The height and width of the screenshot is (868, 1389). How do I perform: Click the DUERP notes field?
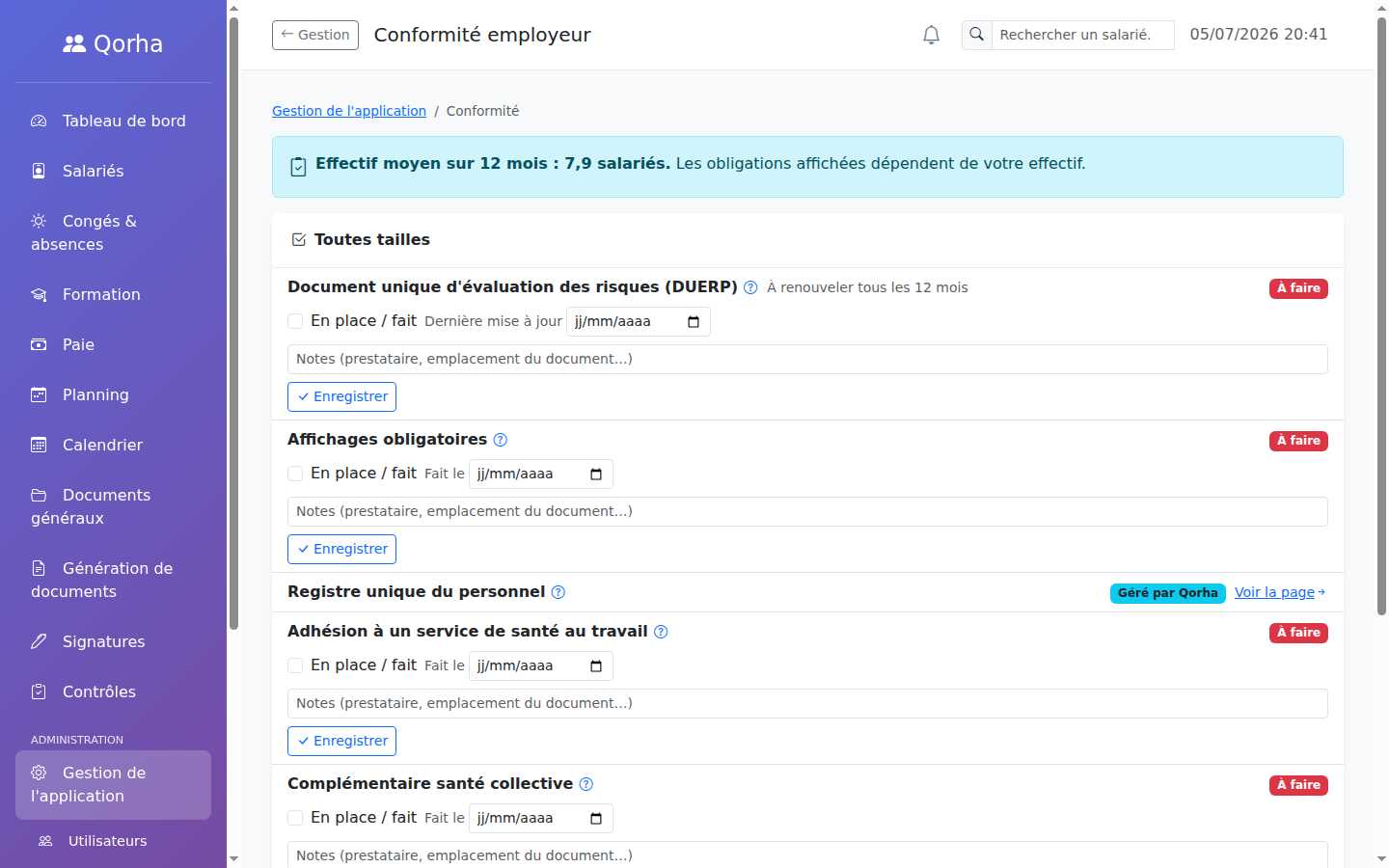click(807, 359)
